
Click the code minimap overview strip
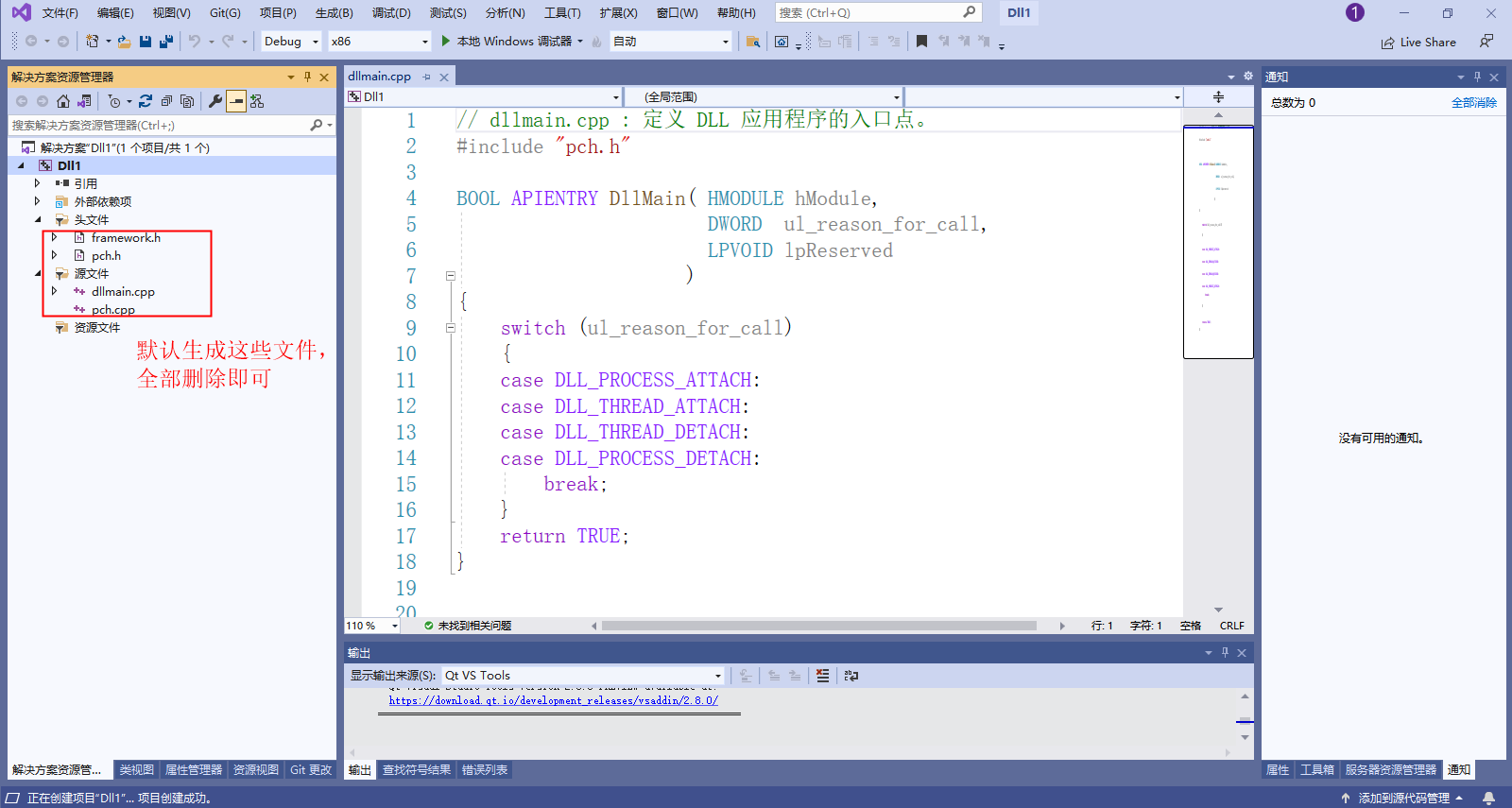(x=1218, y=242)
